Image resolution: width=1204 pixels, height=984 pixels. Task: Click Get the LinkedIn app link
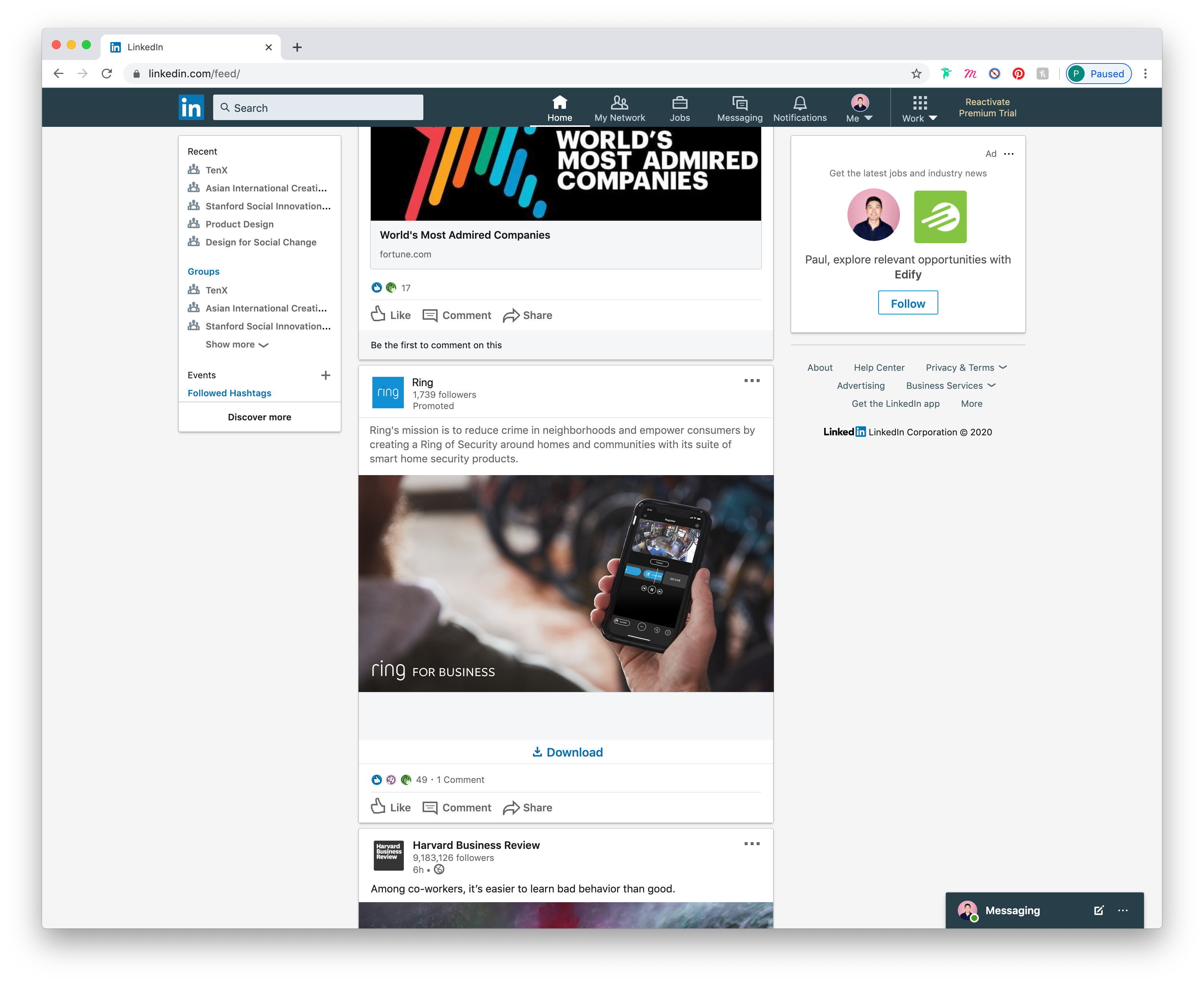point(895,403)
